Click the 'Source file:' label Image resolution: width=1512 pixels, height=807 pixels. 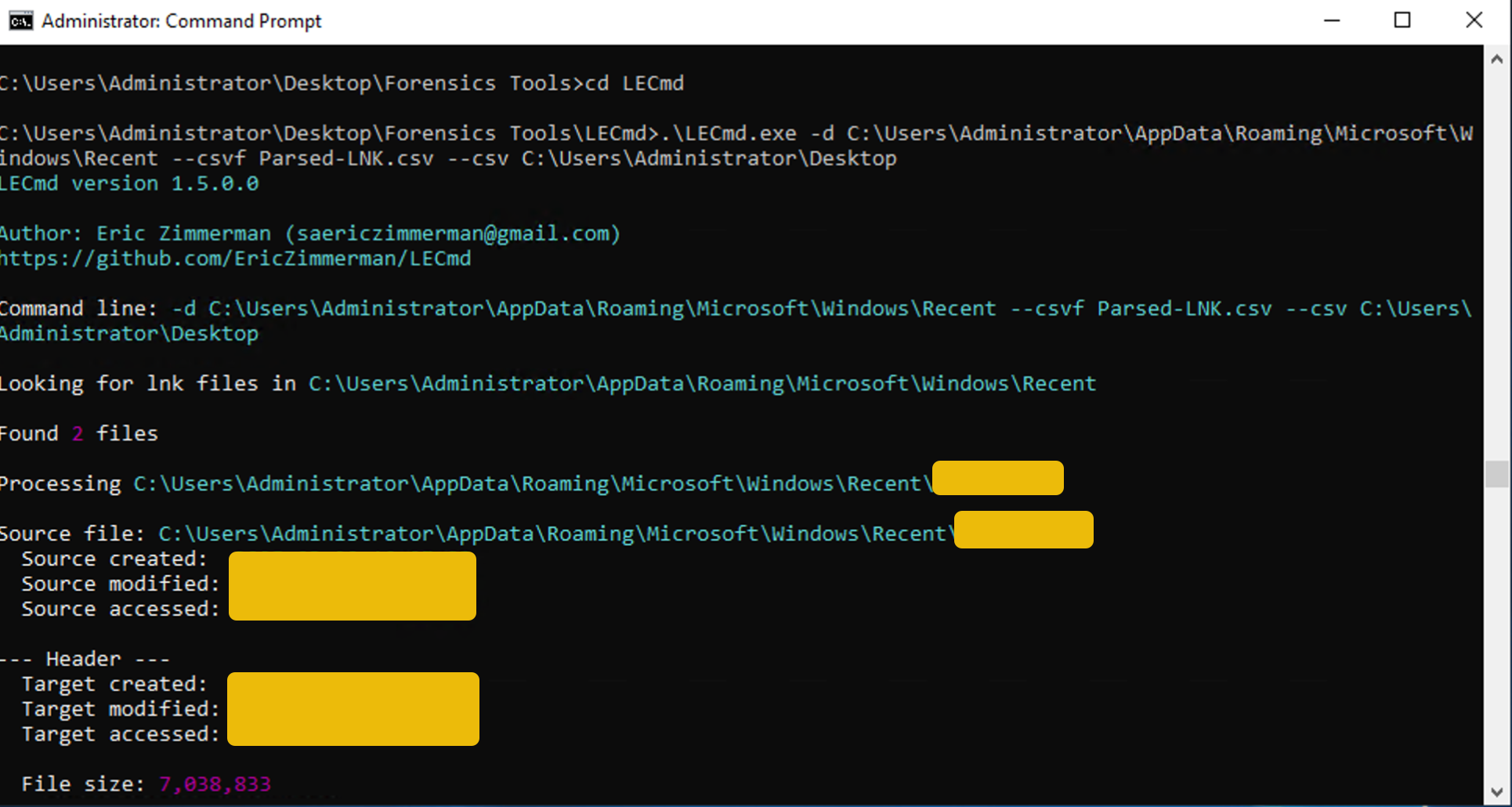[x=72, y=534]
